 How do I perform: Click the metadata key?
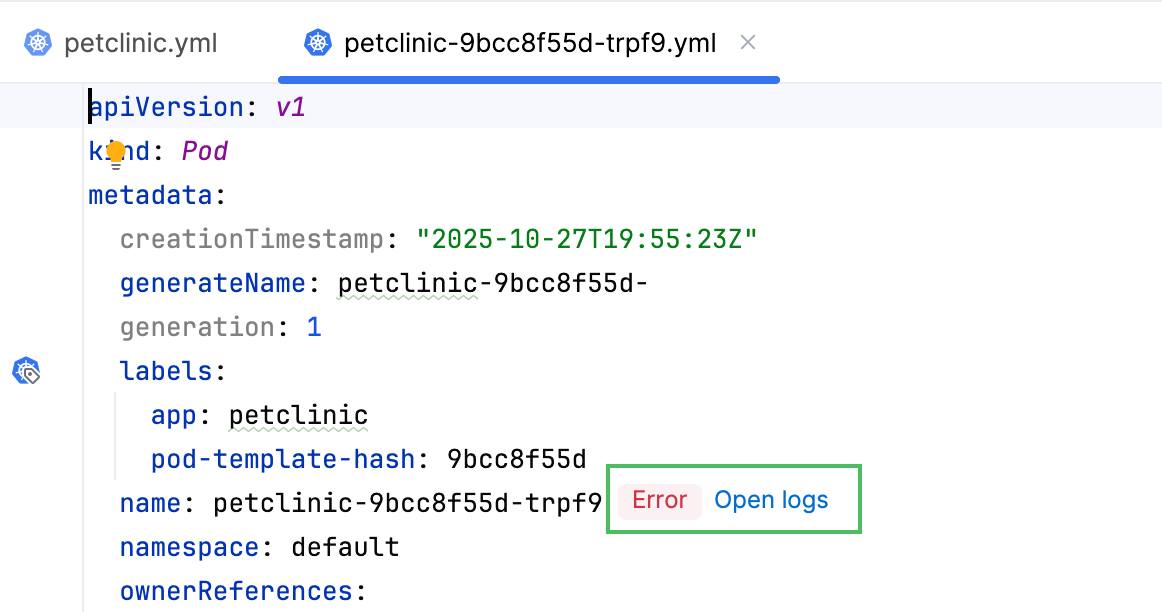click(x=150, y=195)
